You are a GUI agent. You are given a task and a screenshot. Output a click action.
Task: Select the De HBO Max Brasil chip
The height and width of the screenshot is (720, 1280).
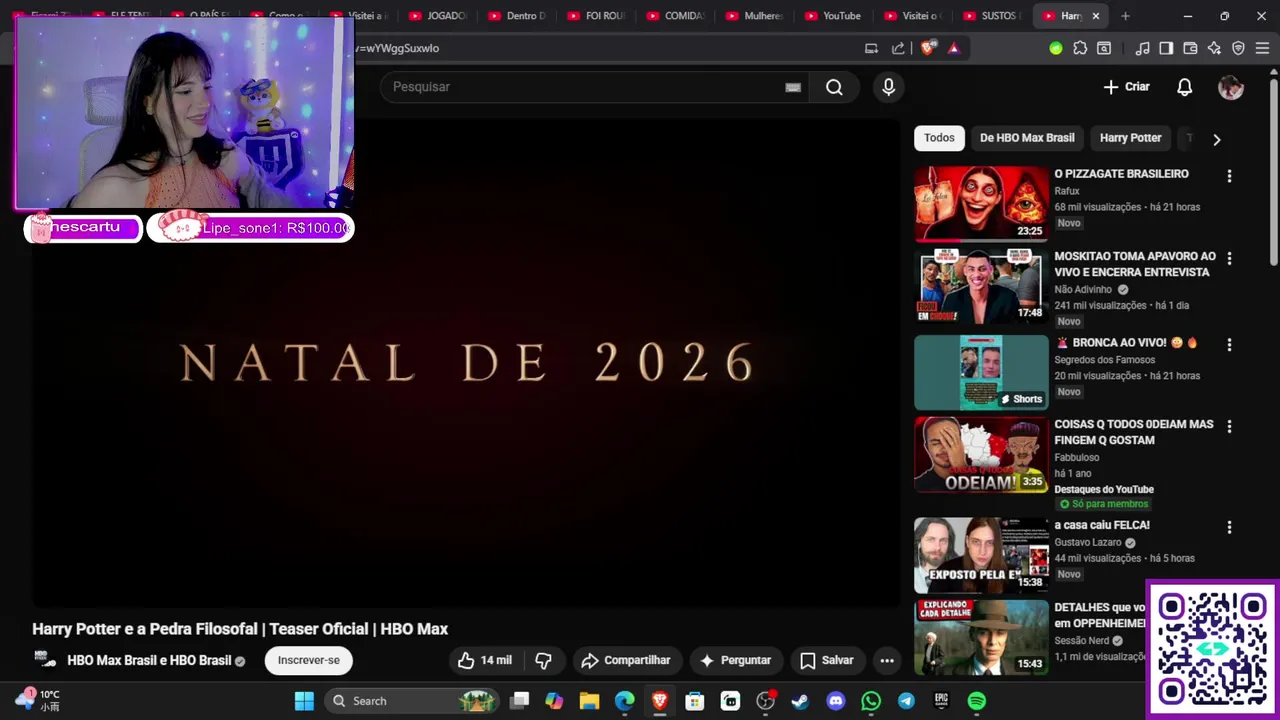pyautogui.click(x=1027, y=138)
